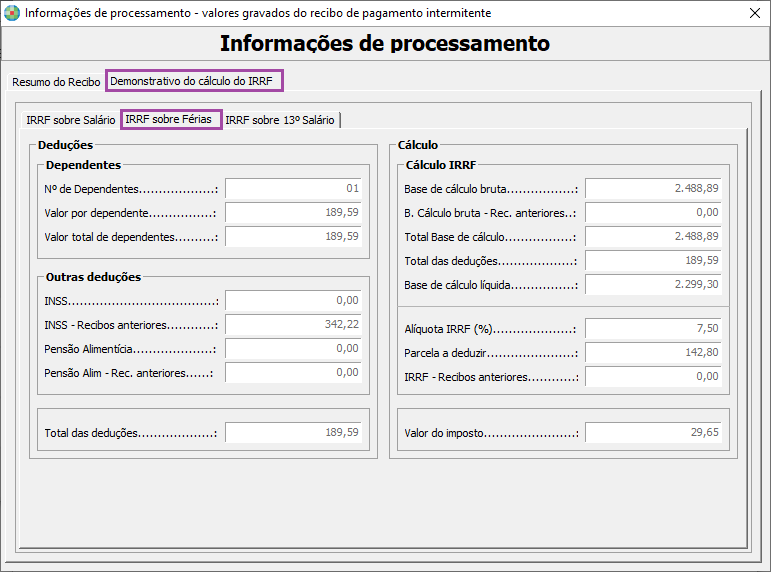The width and height of the screenshot is (771, 572).
Task: Click Total das deduções field in Cálculo IRRF
Action: 653,261
